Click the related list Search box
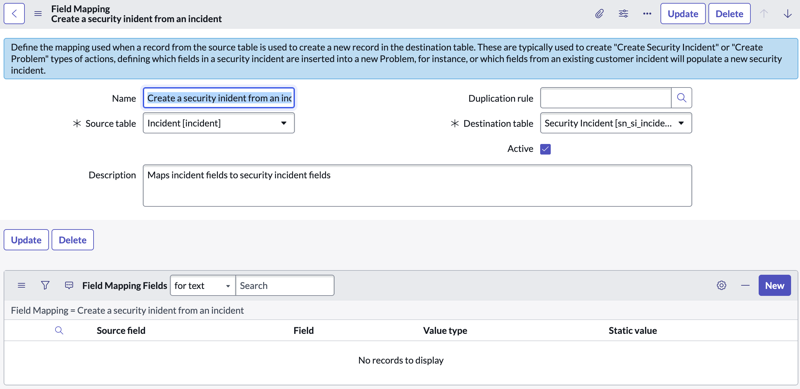Viewport: 800px width, 389px height. pyautogui.click(x=285, y=286)
